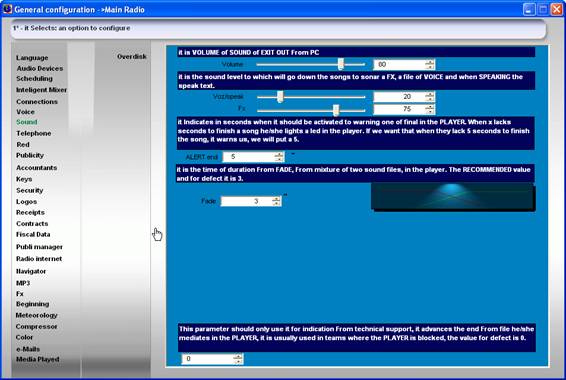The image size is (566, 380).
Task: Select the Voice option
Action: tap(25, 112)
